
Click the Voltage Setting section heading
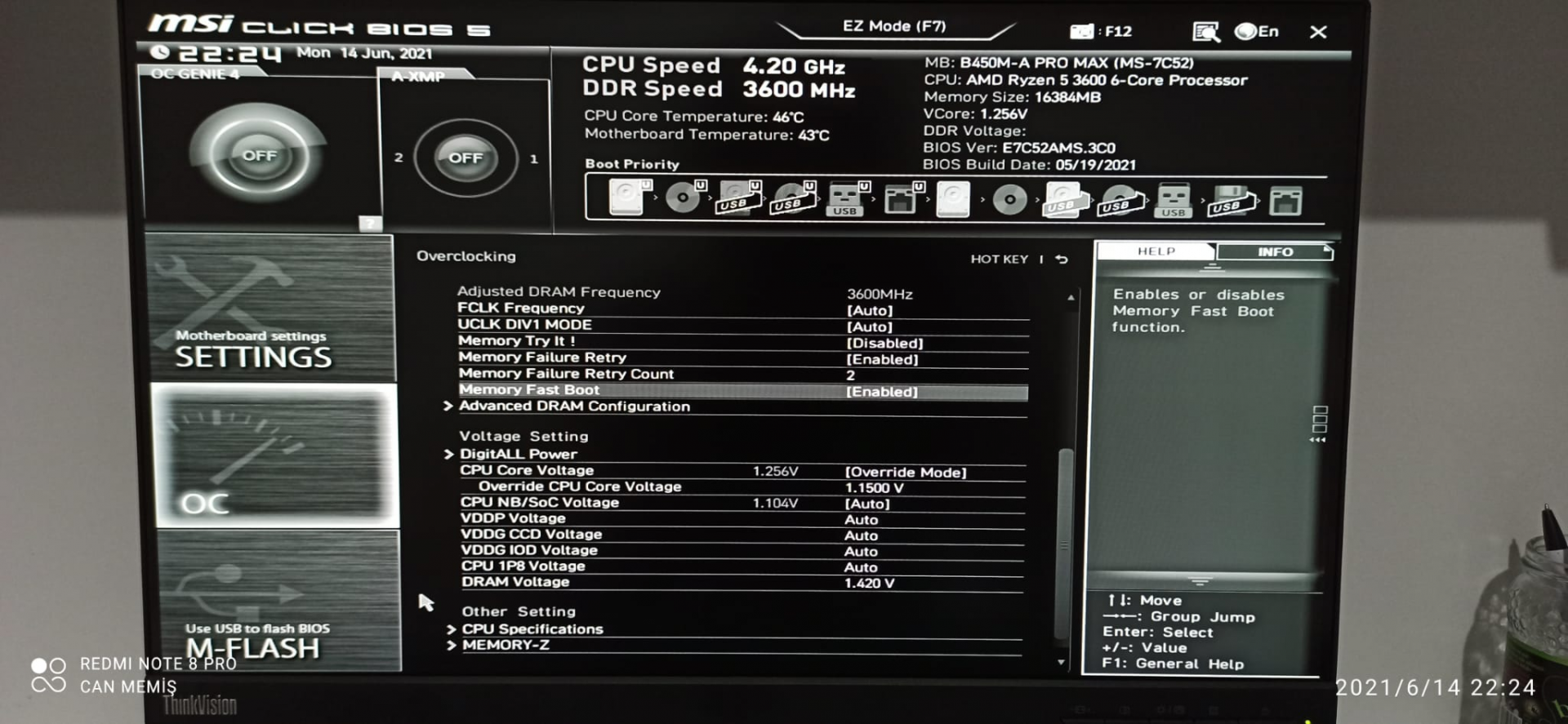coord(523,436)
